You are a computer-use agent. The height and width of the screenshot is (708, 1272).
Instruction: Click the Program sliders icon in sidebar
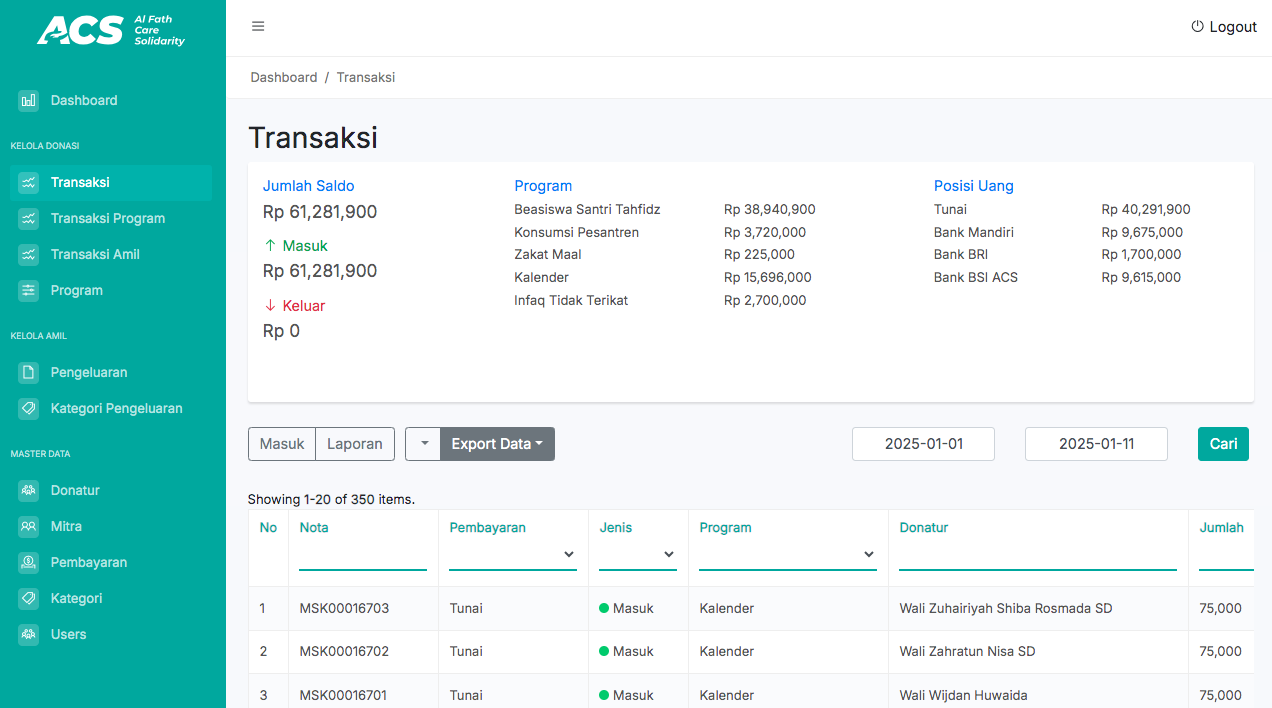point(29,290)
